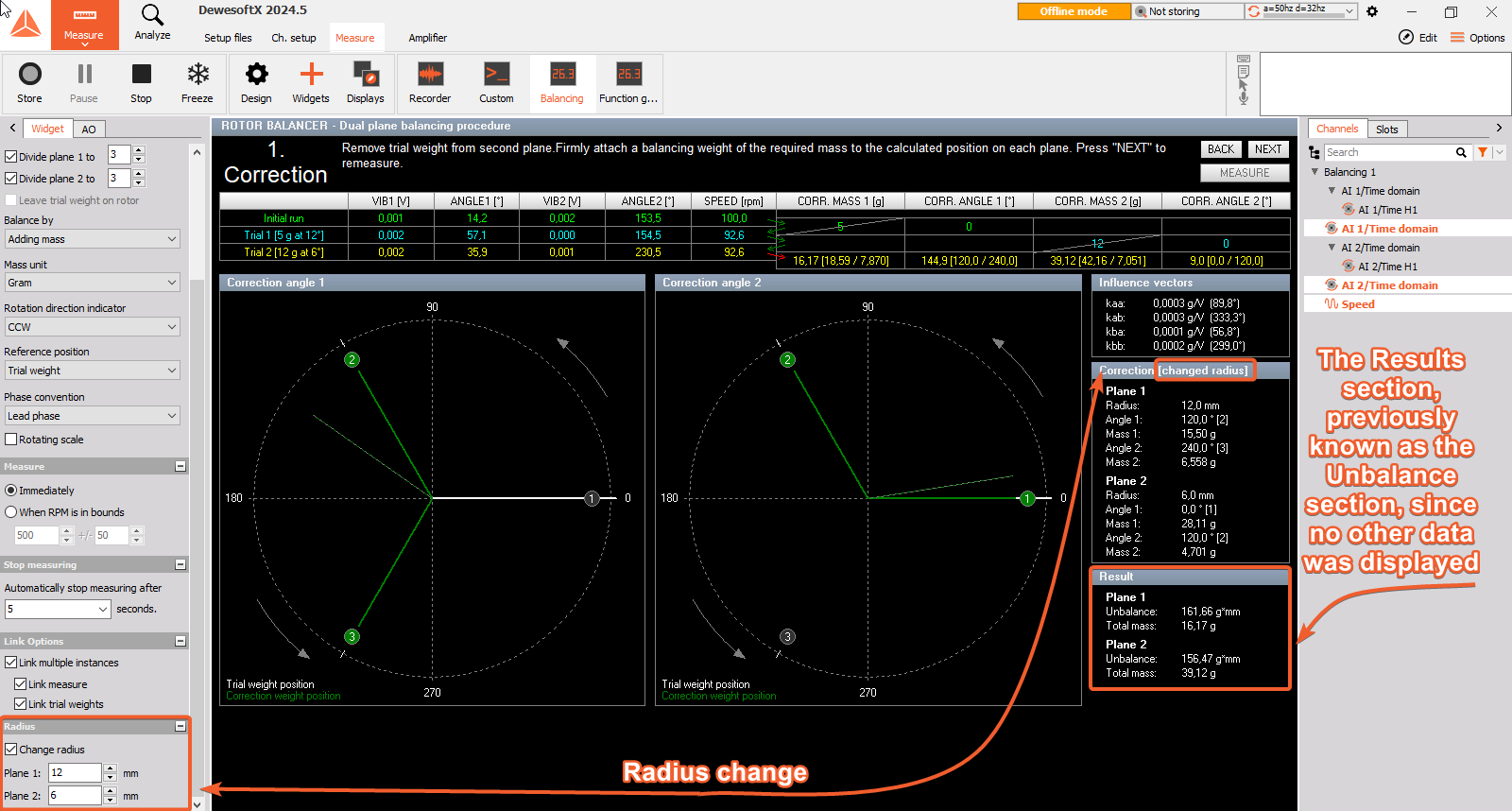Collapse the Balancing 1 tree node
Screen dimensions: 1512x811
[x=1314, y=172]
